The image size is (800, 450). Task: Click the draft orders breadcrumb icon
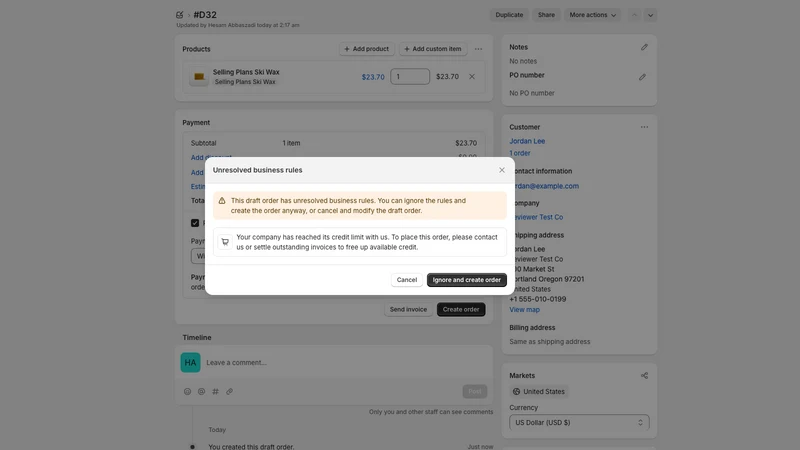[180, 15]
